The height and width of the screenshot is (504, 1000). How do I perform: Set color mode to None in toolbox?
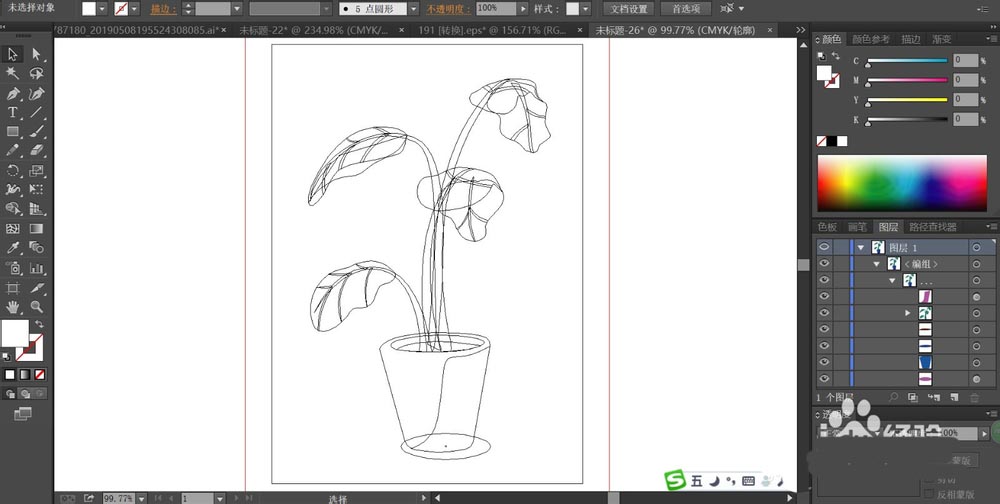coord(40,374)
